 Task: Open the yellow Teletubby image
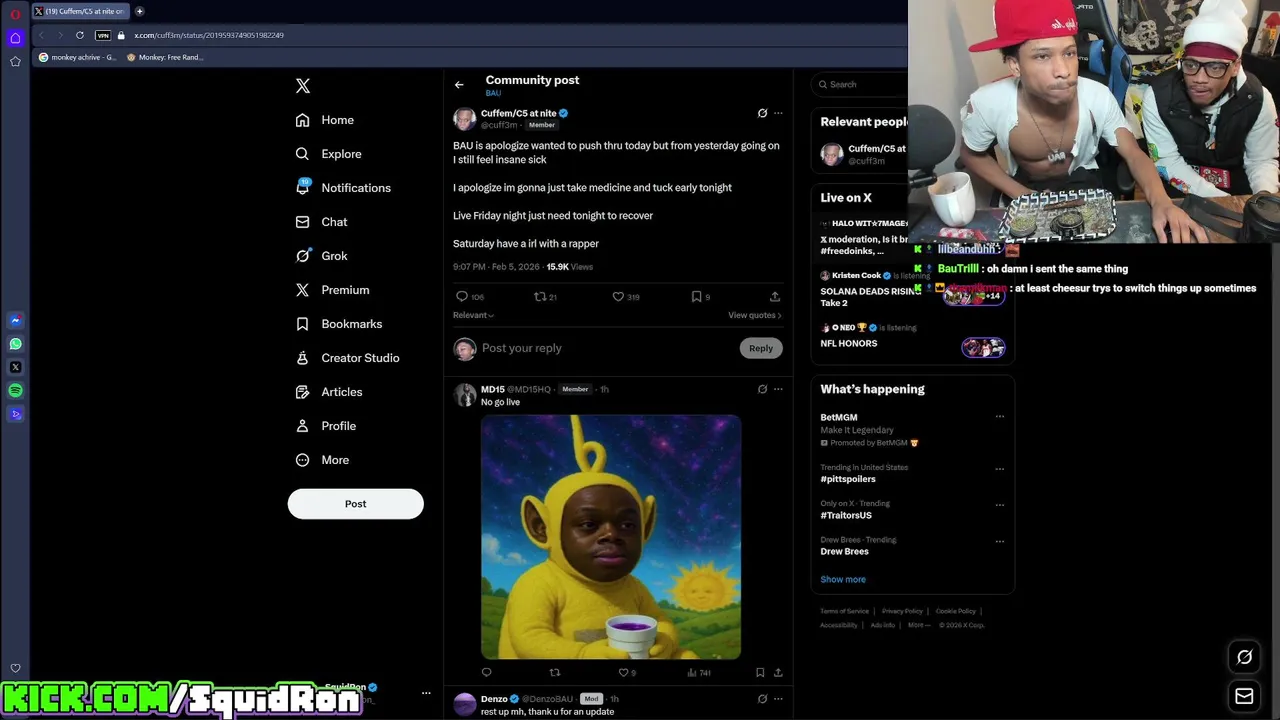point(611,537)
